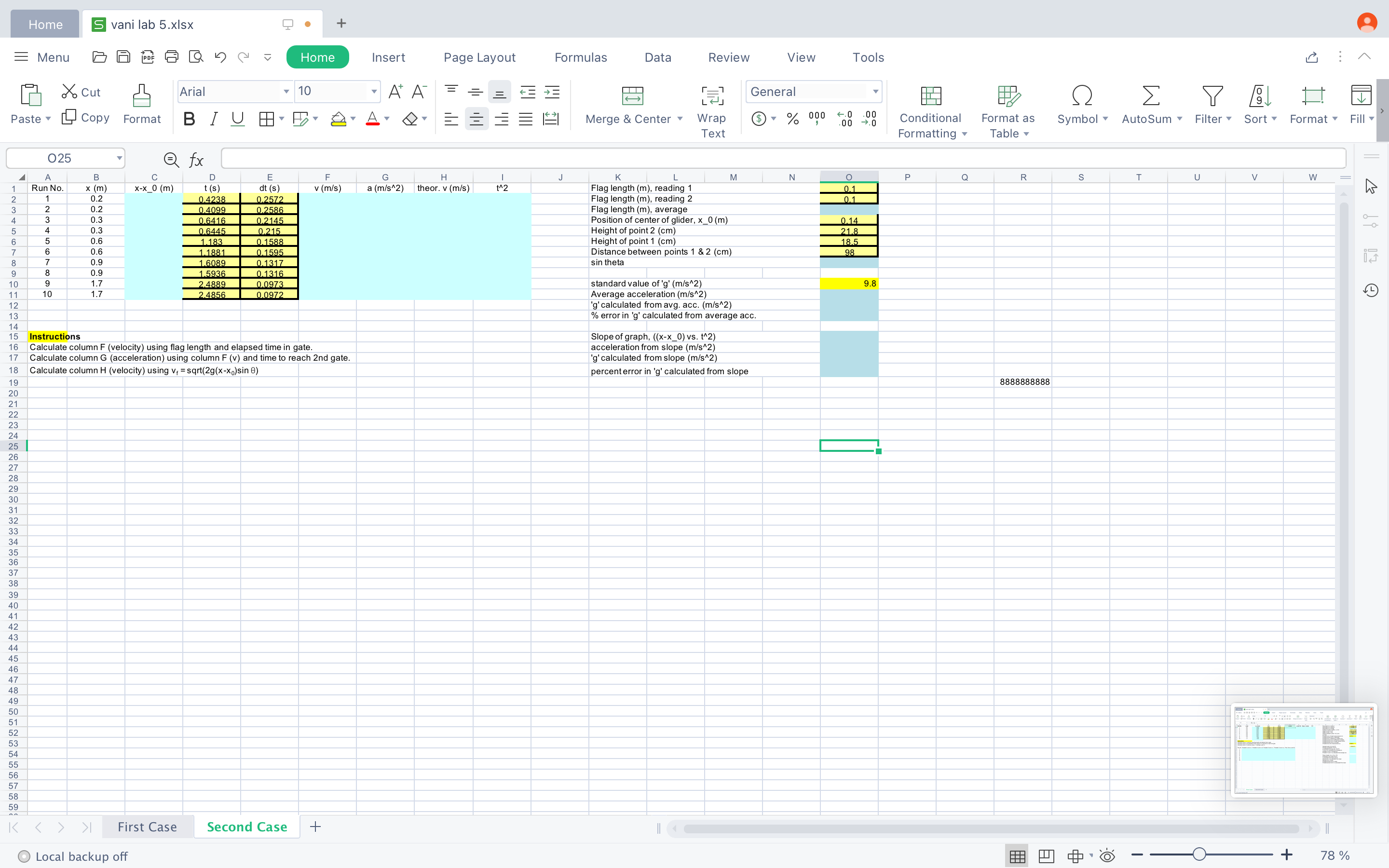Toggle bold formatting

[190, 118]
